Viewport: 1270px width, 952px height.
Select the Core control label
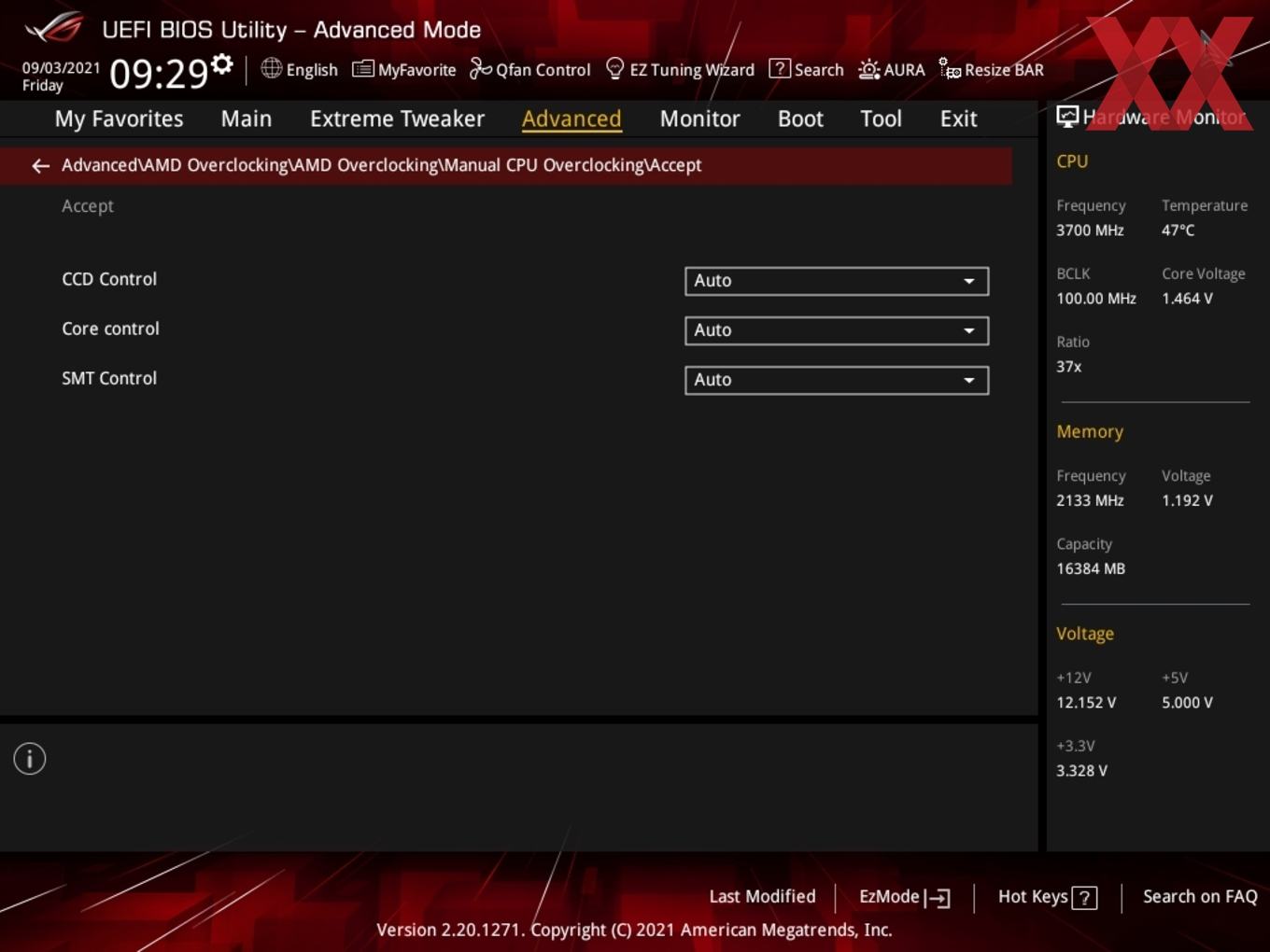[110, 329]
